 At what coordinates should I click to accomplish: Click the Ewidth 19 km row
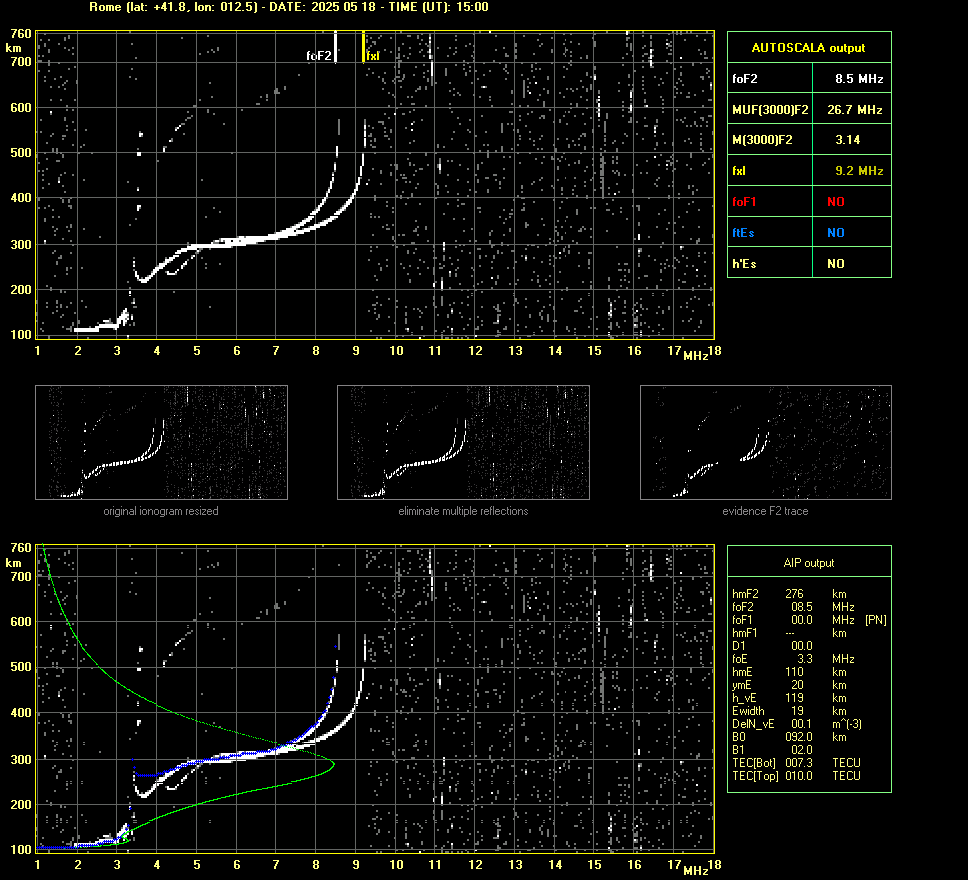(790, 710)
